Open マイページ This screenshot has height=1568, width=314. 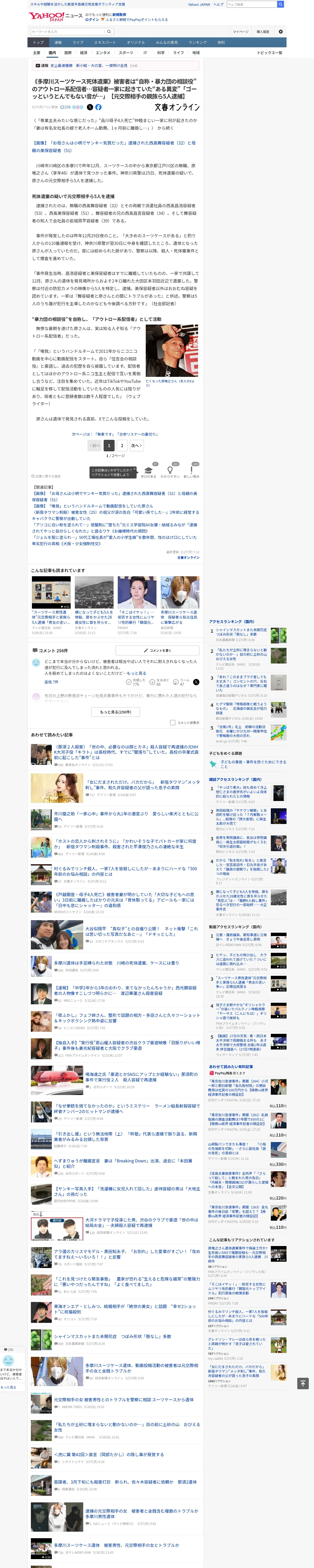pos(240,32)
